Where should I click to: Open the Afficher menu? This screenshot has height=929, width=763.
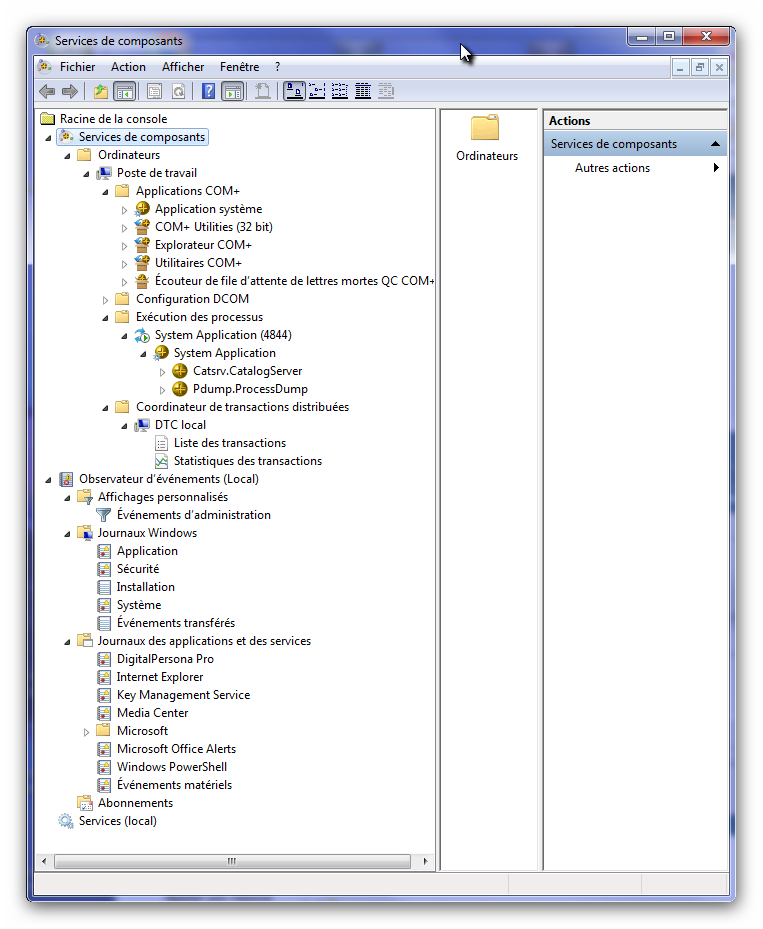click(x=183, y=67)
